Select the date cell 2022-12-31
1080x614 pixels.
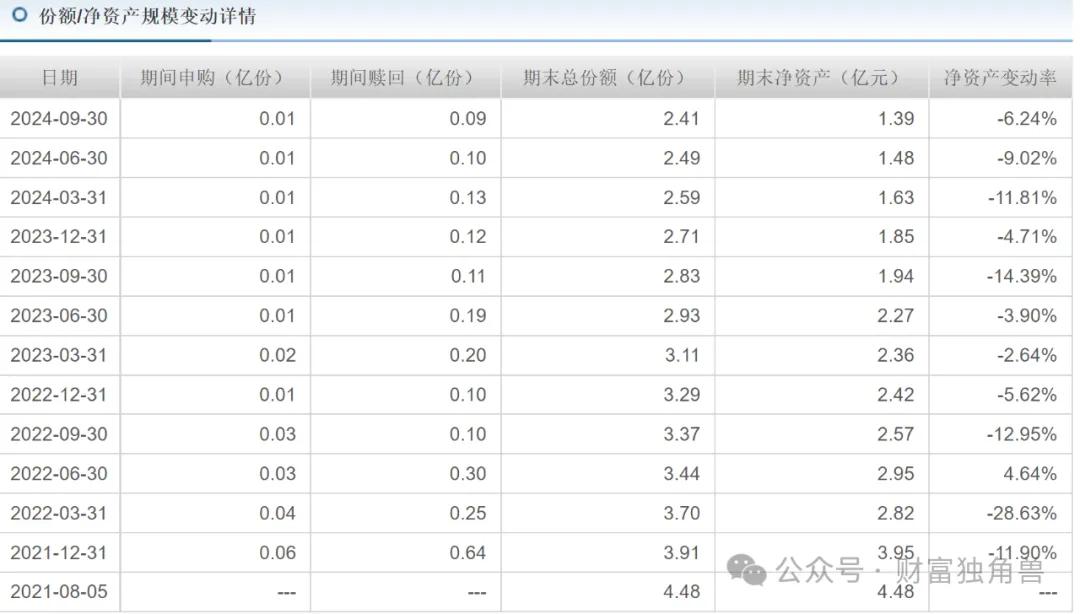pos(59,395)
